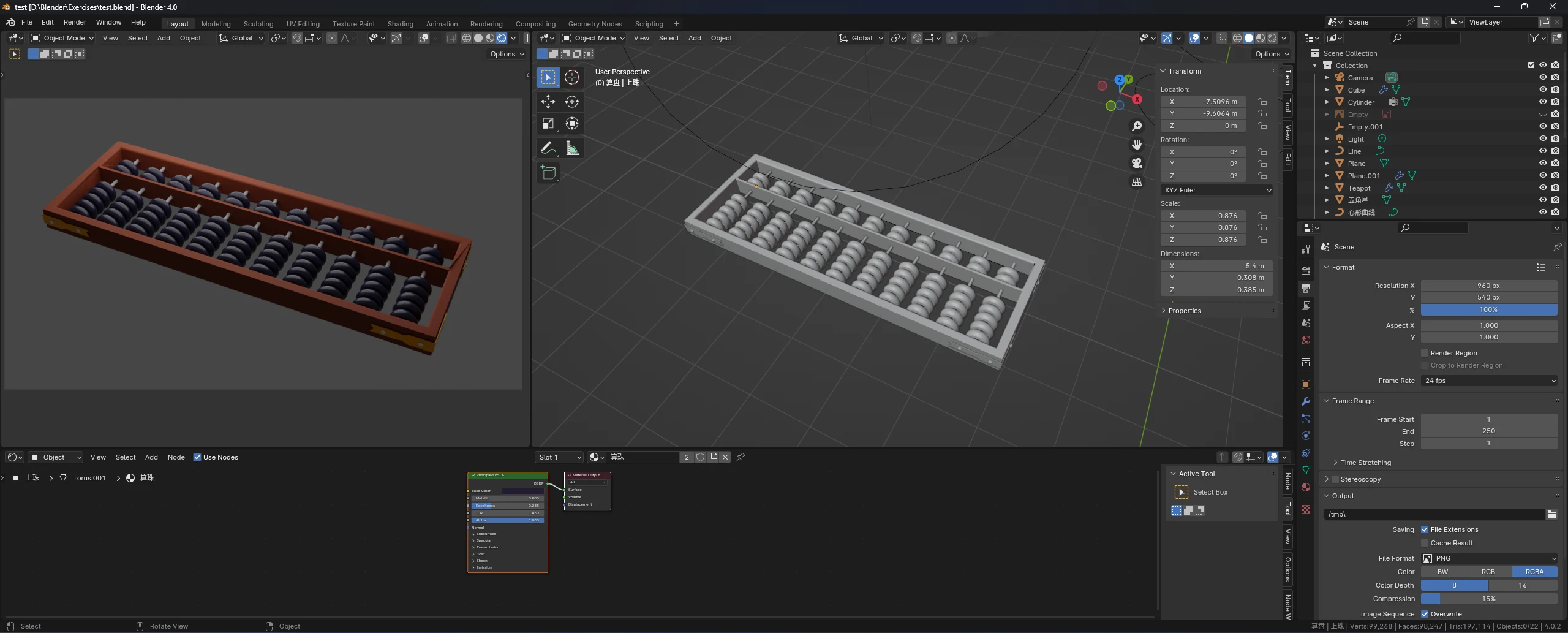Click the pan hand viewport gizmo
The height and width of the screenshot is (633, 1568).
(x=1137, y=145)
